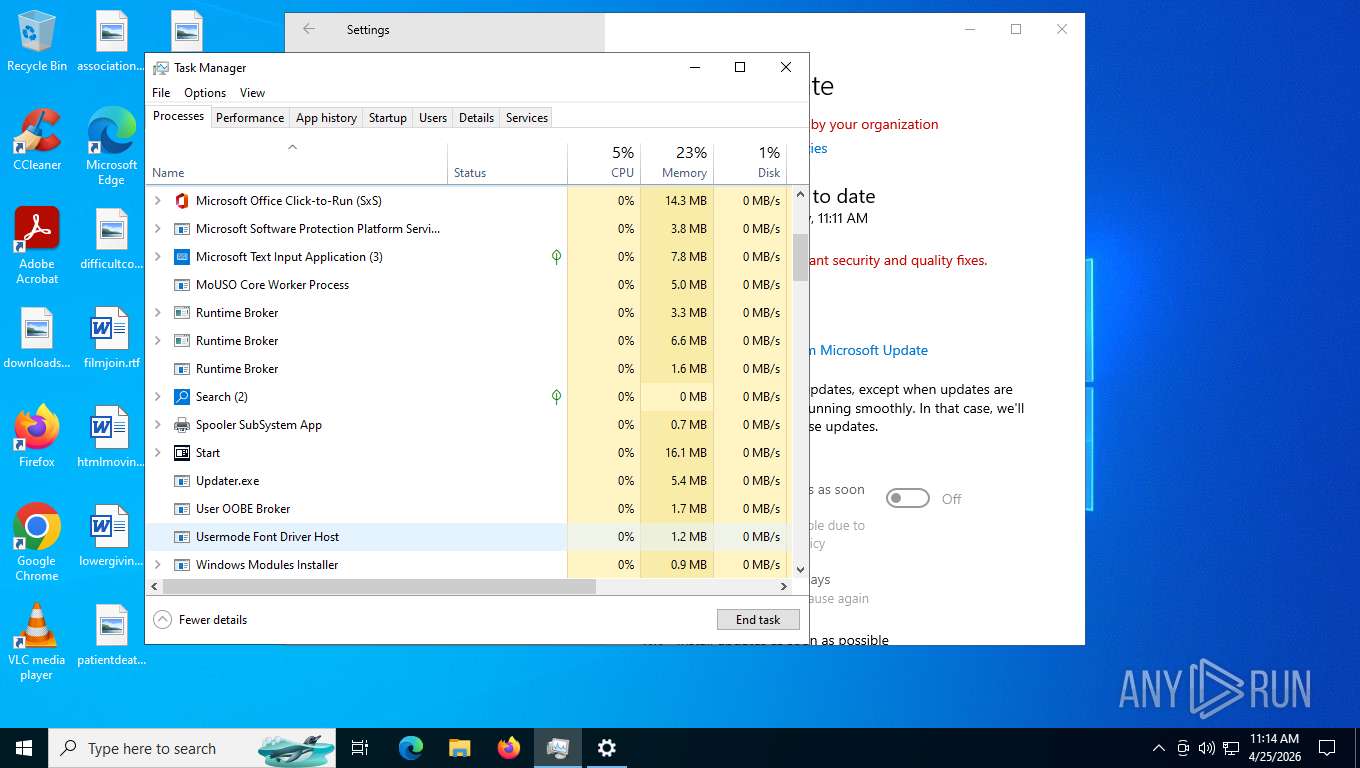The height and width of the screenshot is (768, 1360).
Task: Select the Google Chrome desktop shortcut
Action: click(37, 543)
